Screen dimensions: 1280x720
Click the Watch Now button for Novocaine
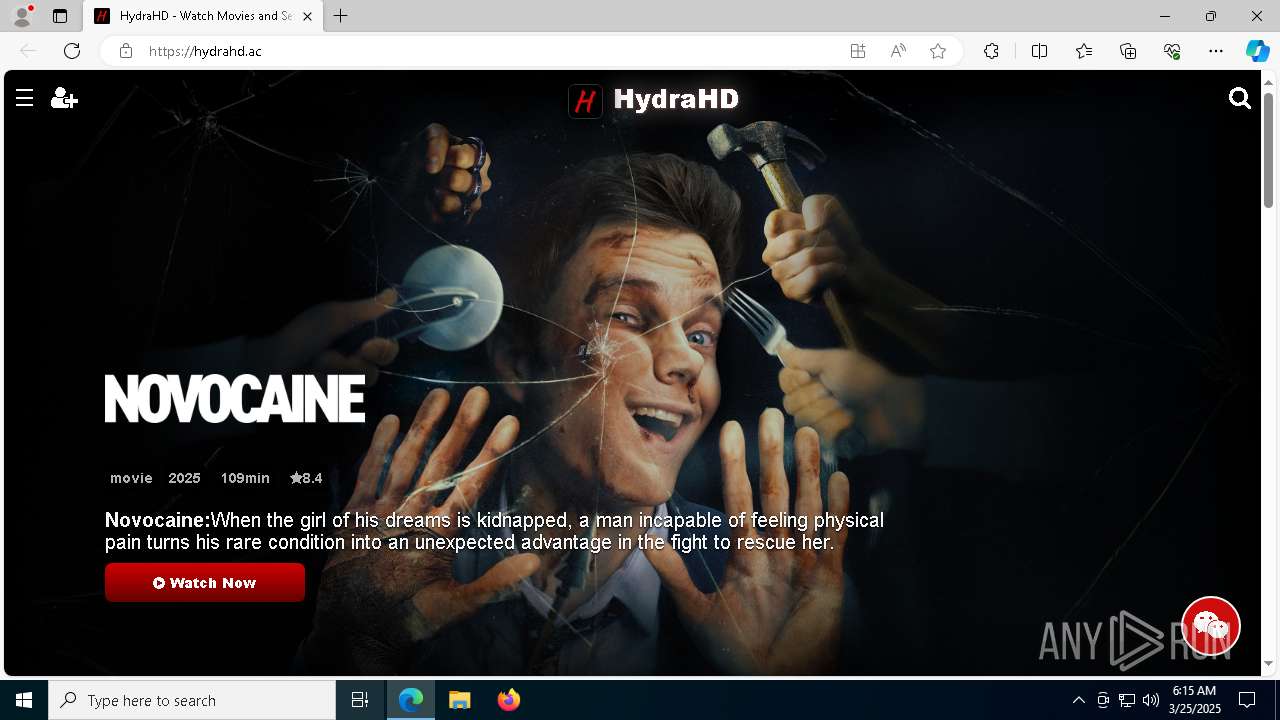(205, 582)
